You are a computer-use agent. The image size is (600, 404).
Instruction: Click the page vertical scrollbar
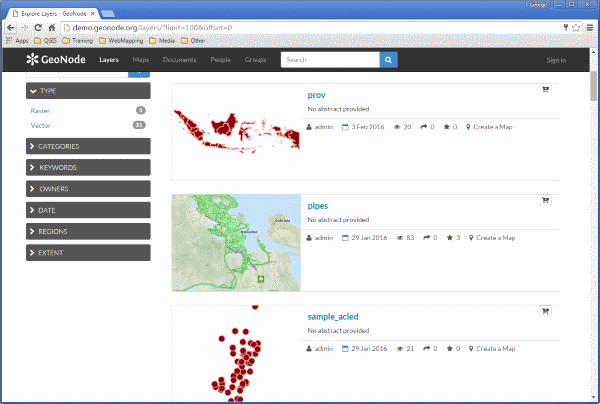593,237
